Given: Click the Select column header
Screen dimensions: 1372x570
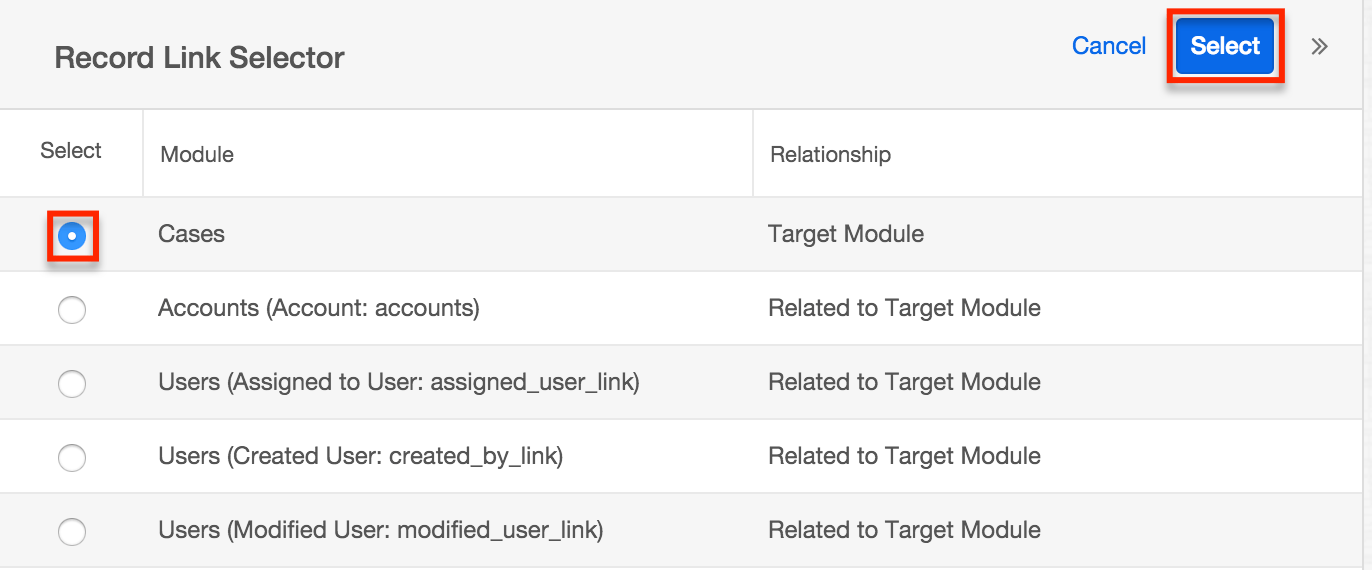Looking at the screenshot, I should tap(71, 151).
